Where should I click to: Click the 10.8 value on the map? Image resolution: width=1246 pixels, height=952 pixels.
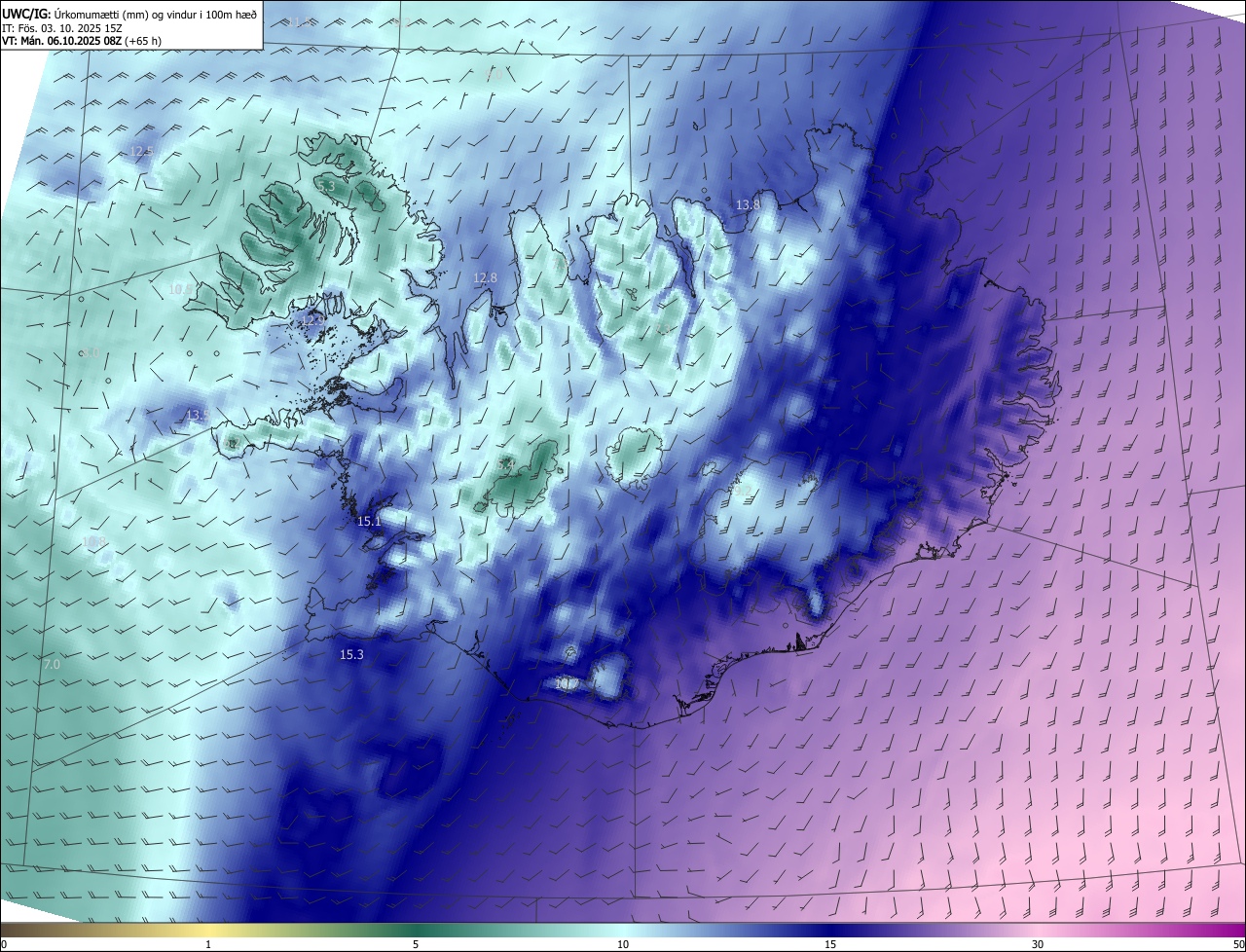click(x=93, y=542)
